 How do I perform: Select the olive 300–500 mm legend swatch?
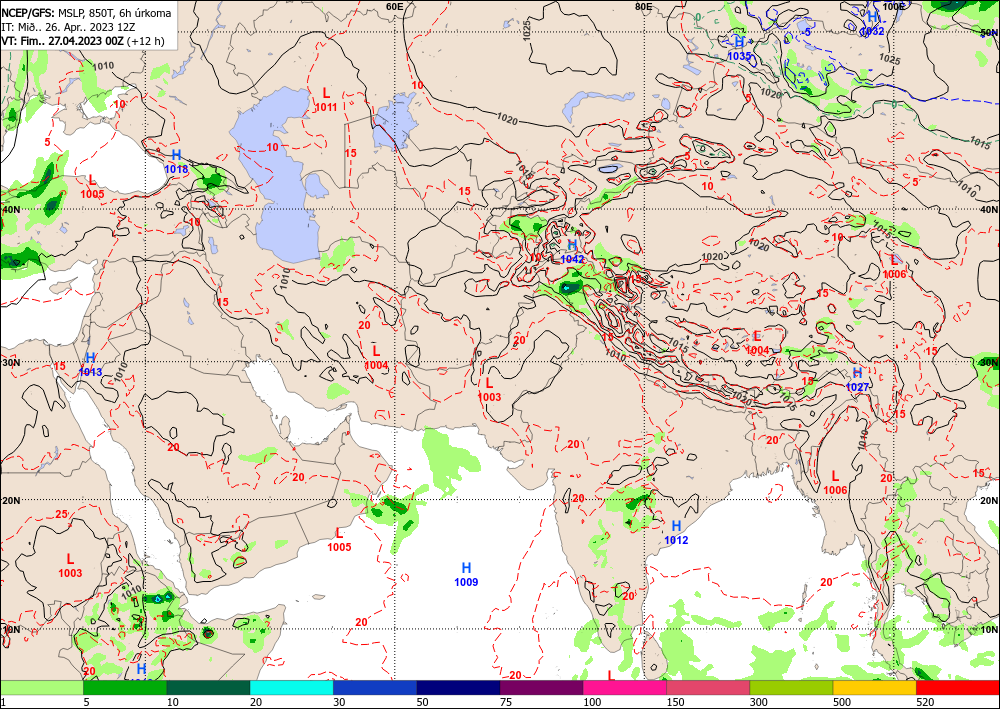coord(791,687)
